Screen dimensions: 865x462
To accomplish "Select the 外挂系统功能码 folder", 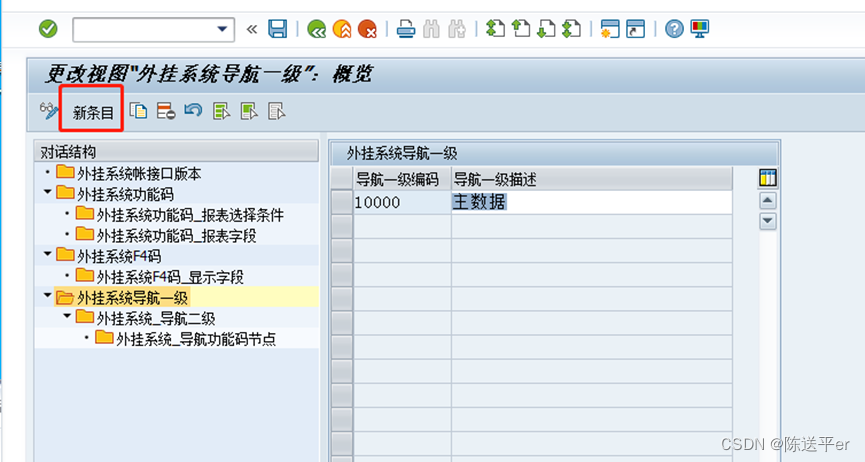I will coord(115,194).
